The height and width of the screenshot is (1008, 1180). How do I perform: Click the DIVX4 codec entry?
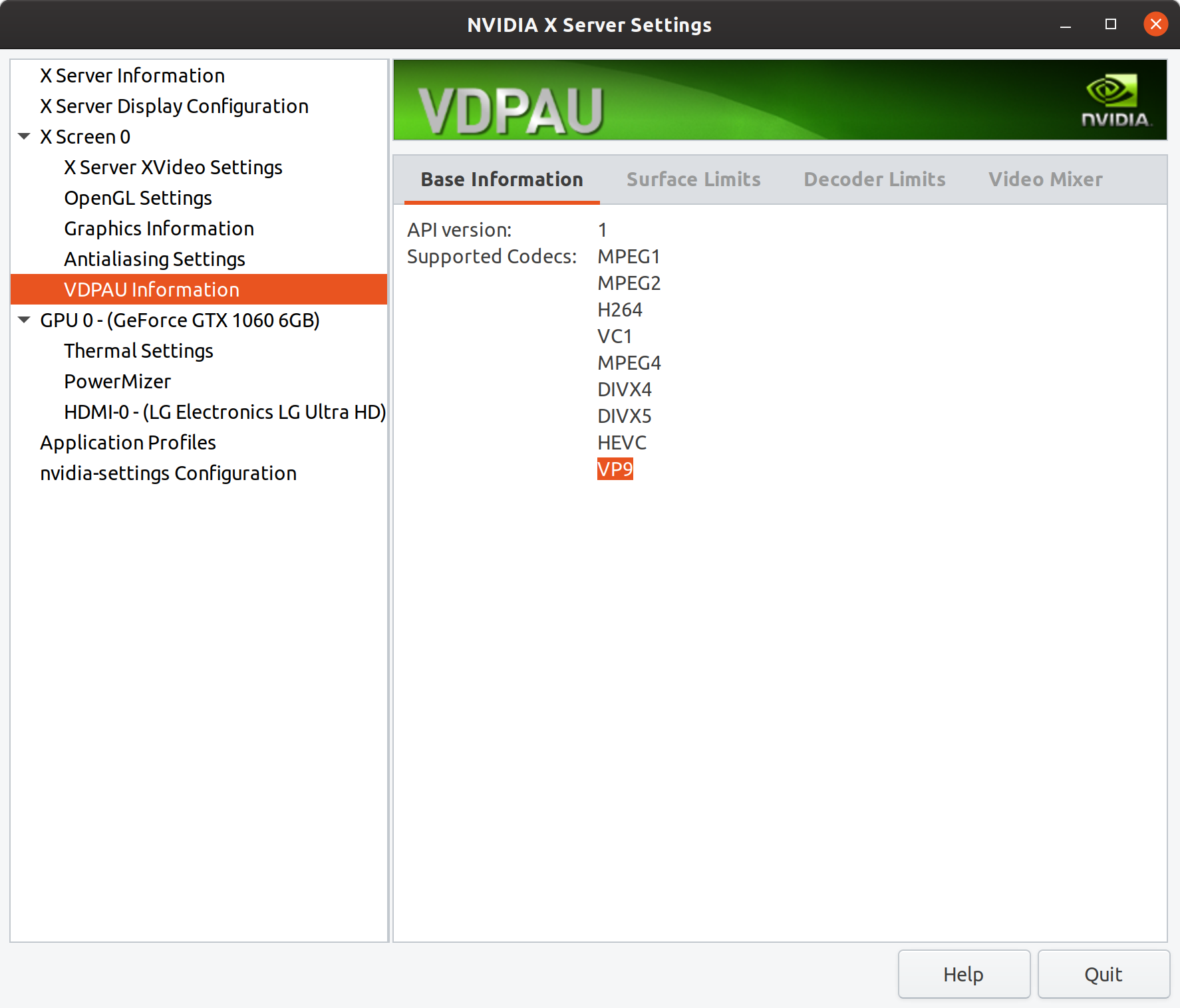point(625,389)
